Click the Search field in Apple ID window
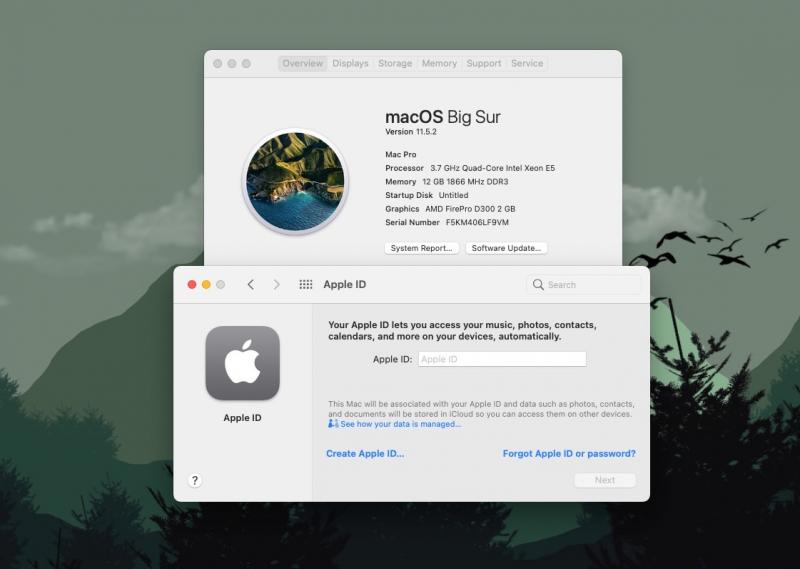This screenshot has width=800, height=569. (x=583, y=284)
